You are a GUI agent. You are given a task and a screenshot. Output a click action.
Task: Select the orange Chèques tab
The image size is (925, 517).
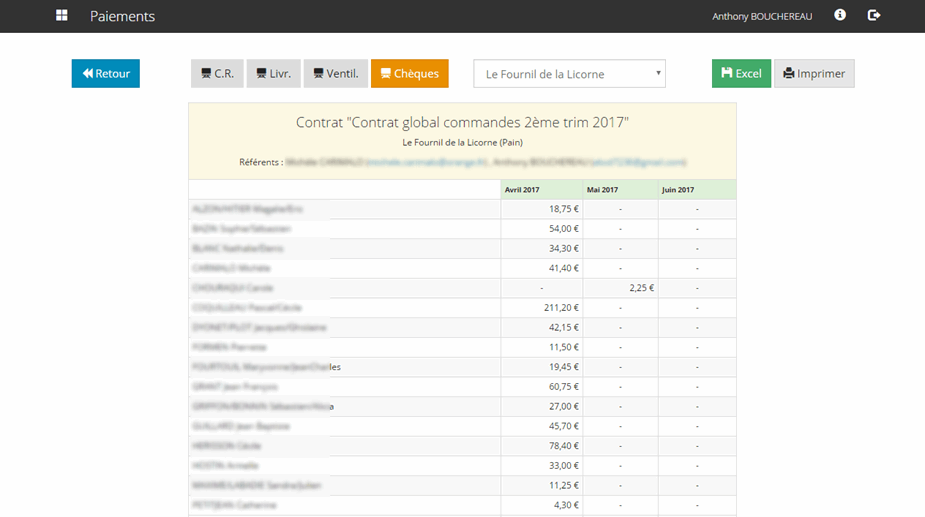coord(410,74)
